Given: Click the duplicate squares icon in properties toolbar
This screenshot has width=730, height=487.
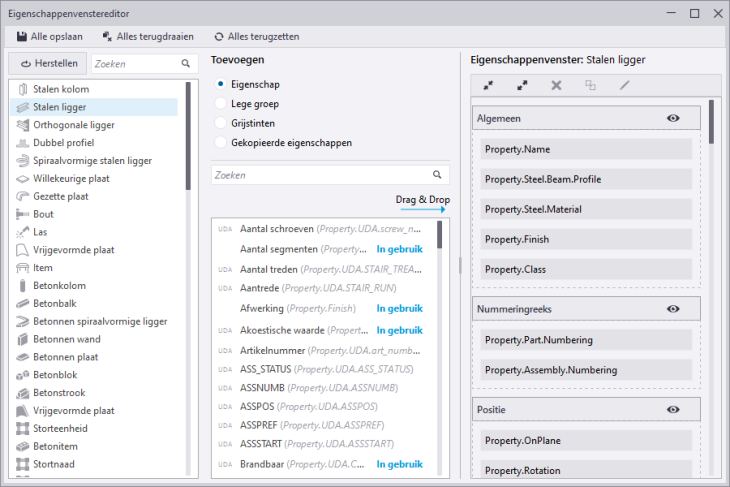Looking at the screenshot, I should pyautogui.click(x=590, y=85).
